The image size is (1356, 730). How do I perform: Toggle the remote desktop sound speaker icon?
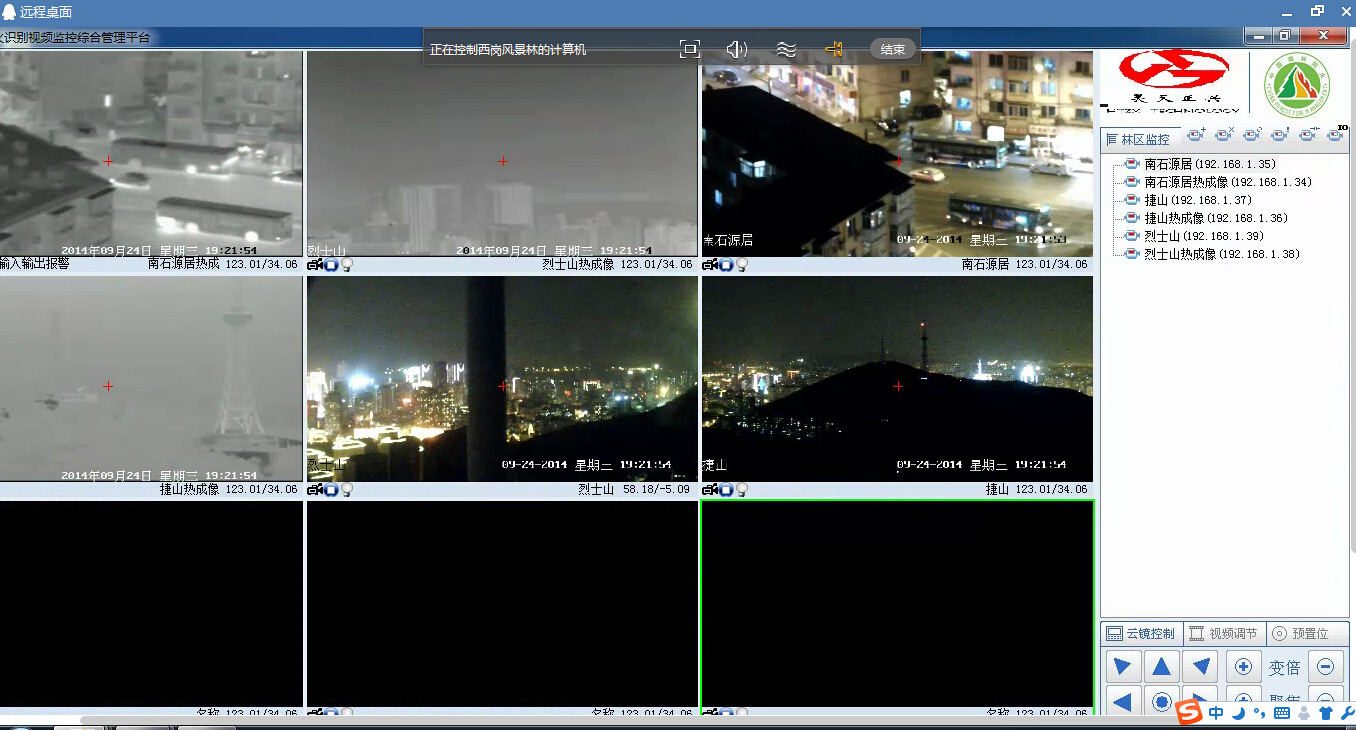point(737,49)
